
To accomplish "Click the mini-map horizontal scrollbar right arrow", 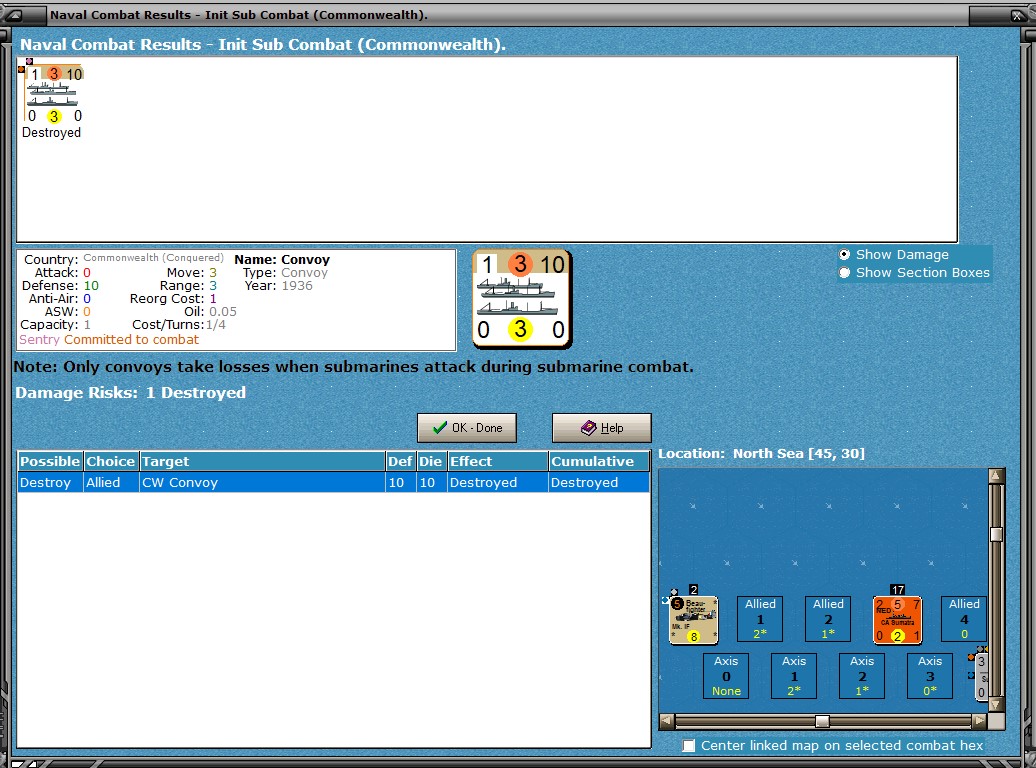I will 980,721.
